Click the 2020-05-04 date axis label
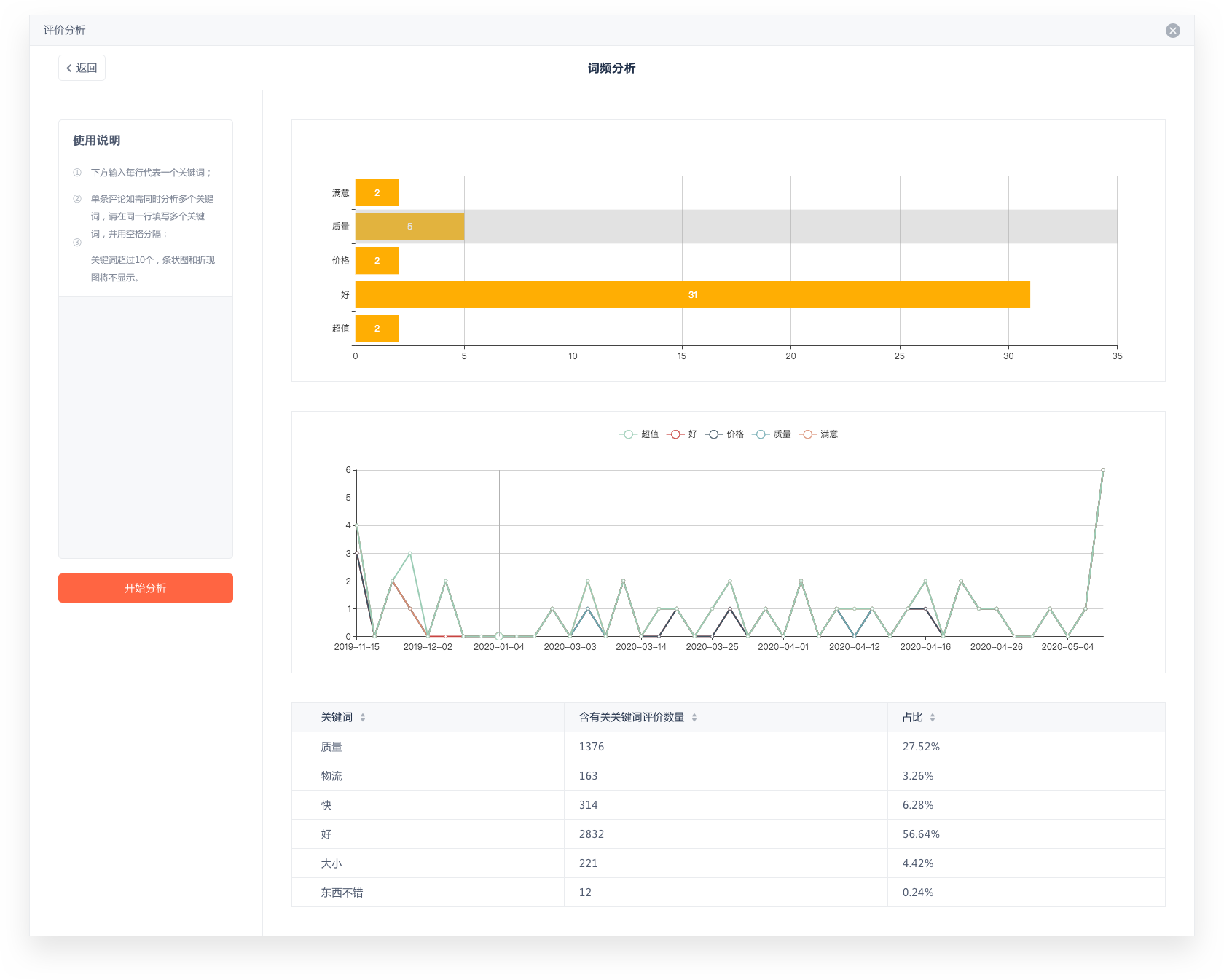 pos(1067,647)
